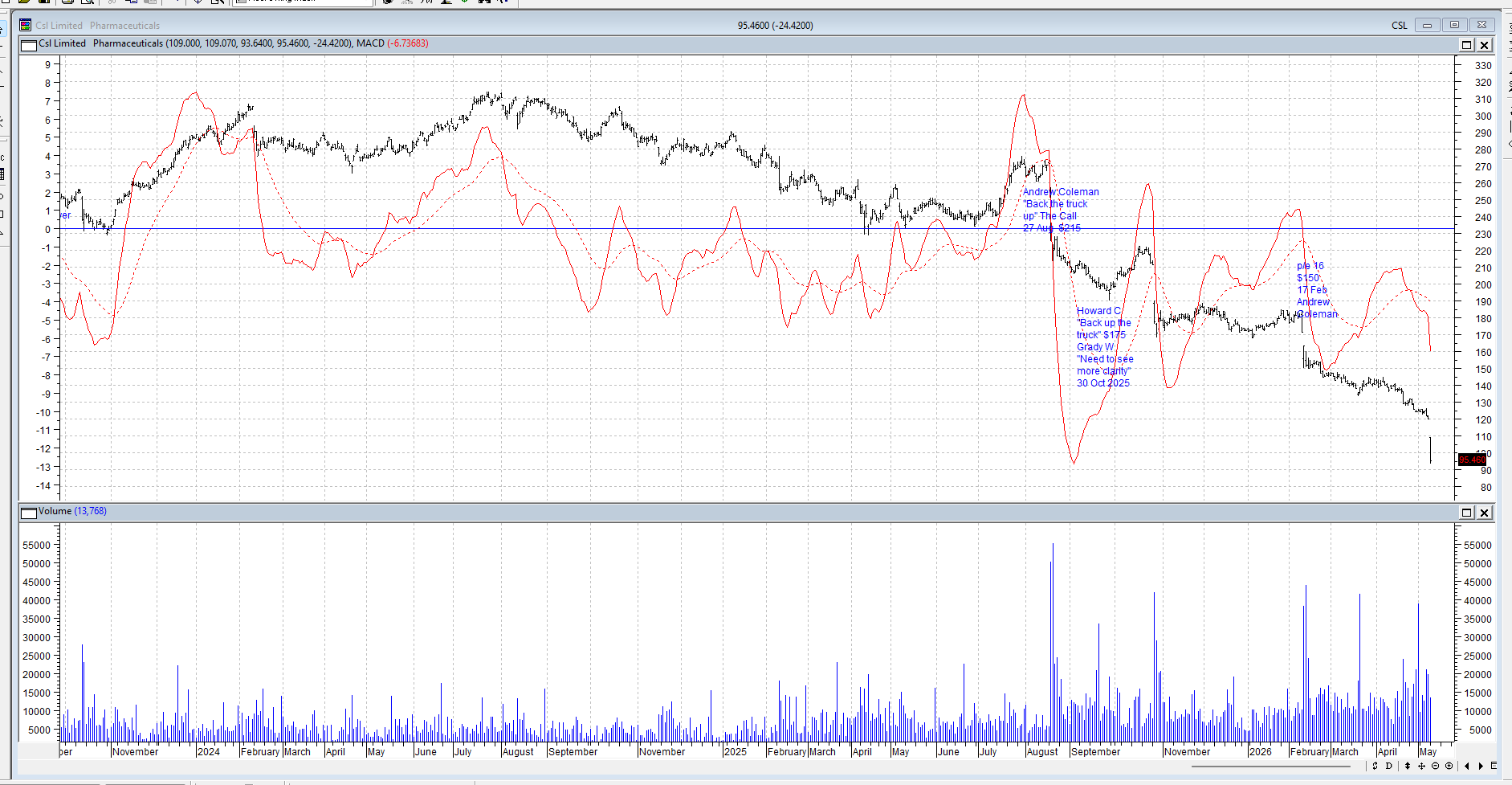This screenshot has height=785, width=1512.
Task: Close the Csl Limited price pane
Action: (1484, 45)
